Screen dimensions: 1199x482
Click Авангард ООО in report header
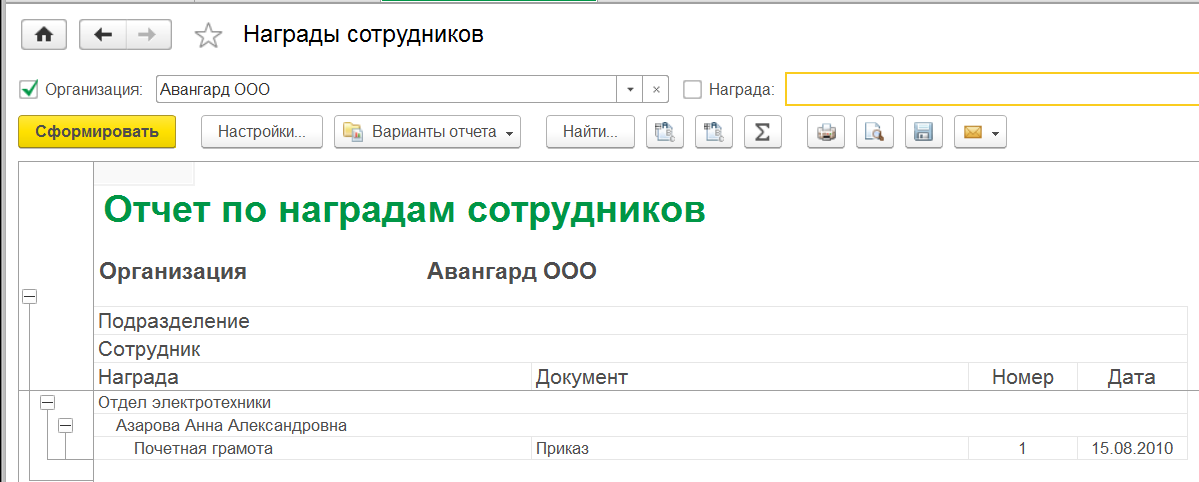coord(511,272)
